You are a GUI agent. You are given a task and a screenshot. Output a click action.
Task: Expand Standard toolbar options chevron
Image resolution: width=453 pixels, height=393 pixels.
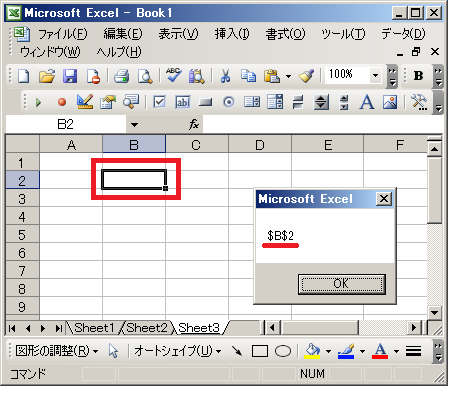392,76
